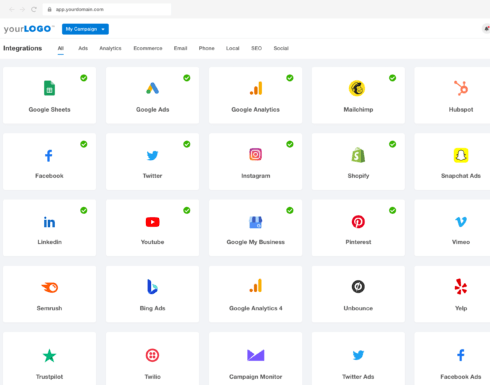The image size is (490, 385).
Task: Select the Trustpilot star icon
Action: click(49, 356)
